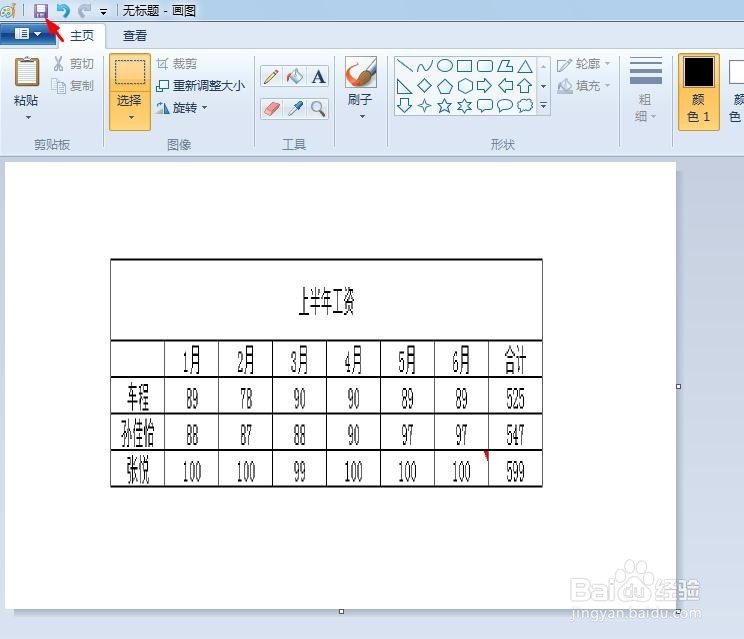
Task: Activate the 选择 rectangular selection tool
Action: [130, 72]
